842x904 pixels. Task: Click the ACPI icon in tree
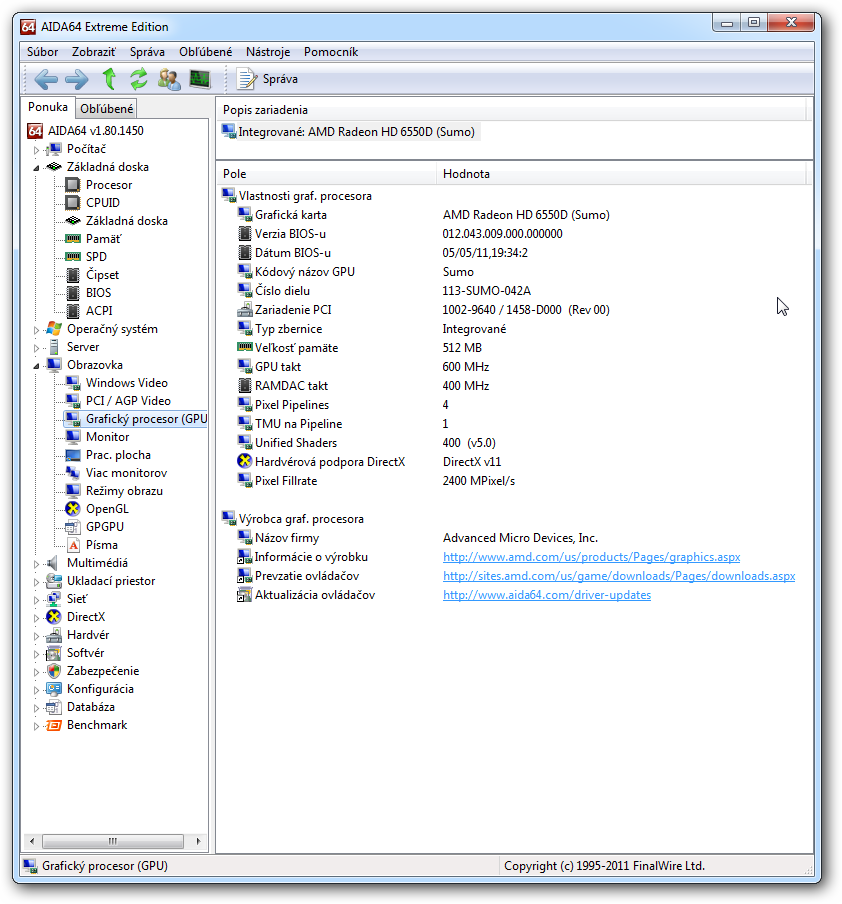click(73, 311)
